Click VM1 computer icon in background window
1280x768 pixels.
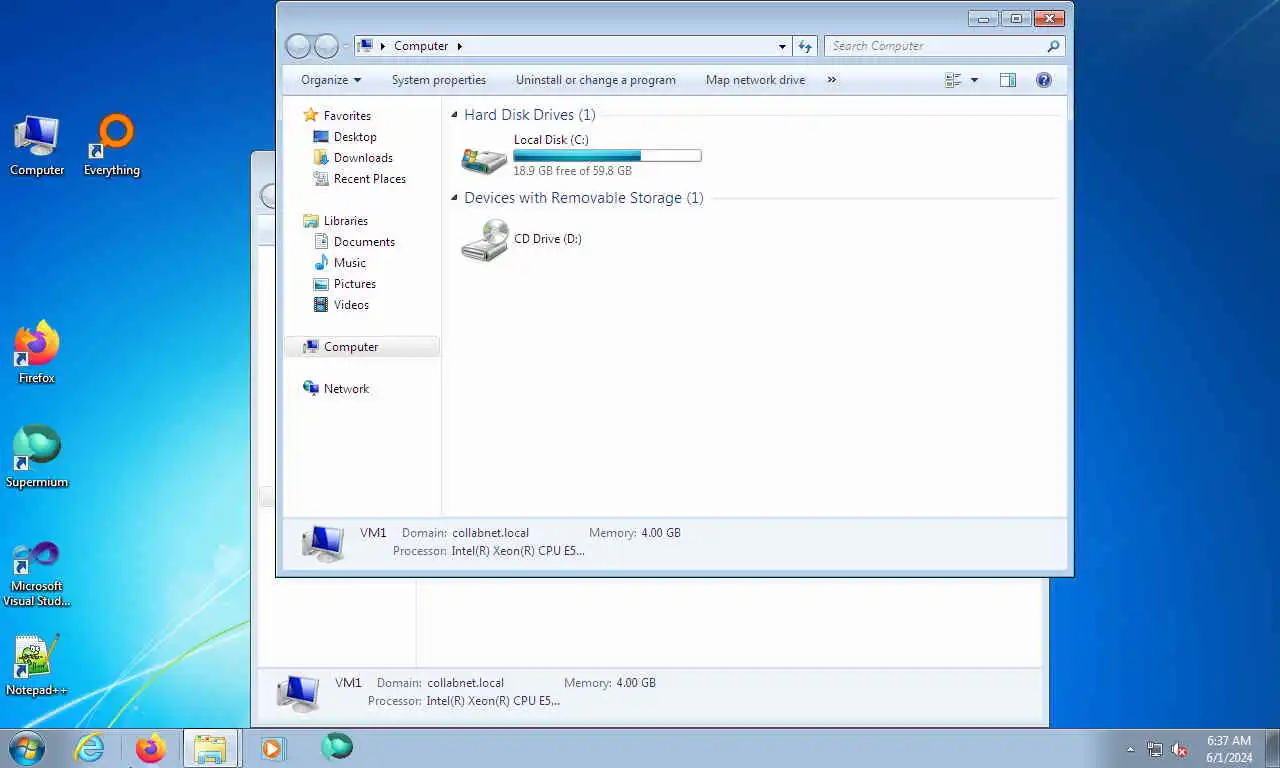click(298, 692)
